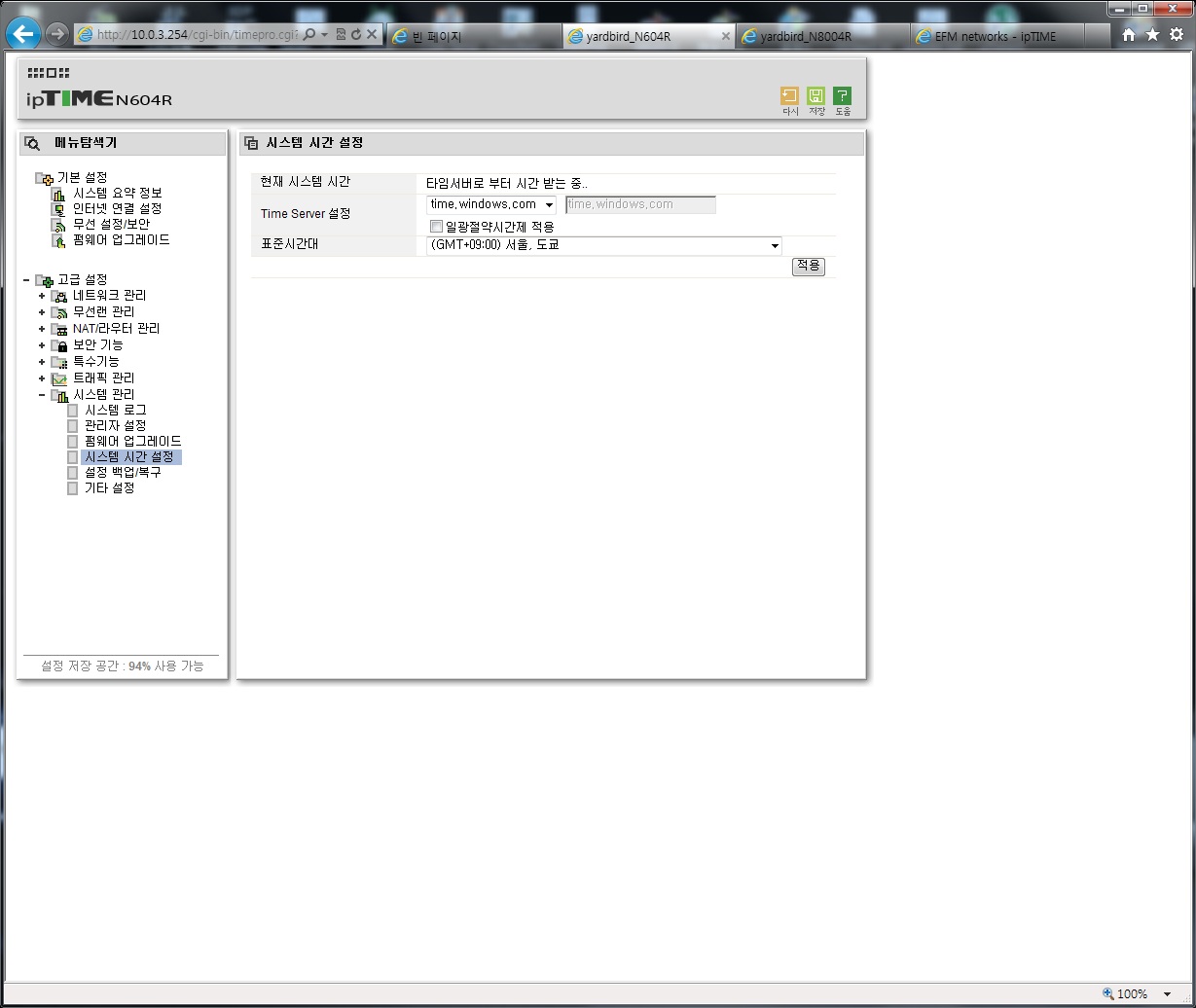Click the ipTIME N604R logo
Screen dimensions: 1196x1008
pyautogui.click(x=99, y=98)
